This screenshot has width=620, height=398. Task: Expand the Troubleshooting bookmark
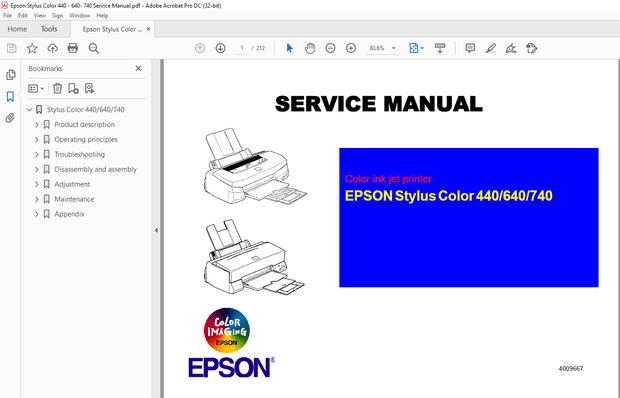37,155
